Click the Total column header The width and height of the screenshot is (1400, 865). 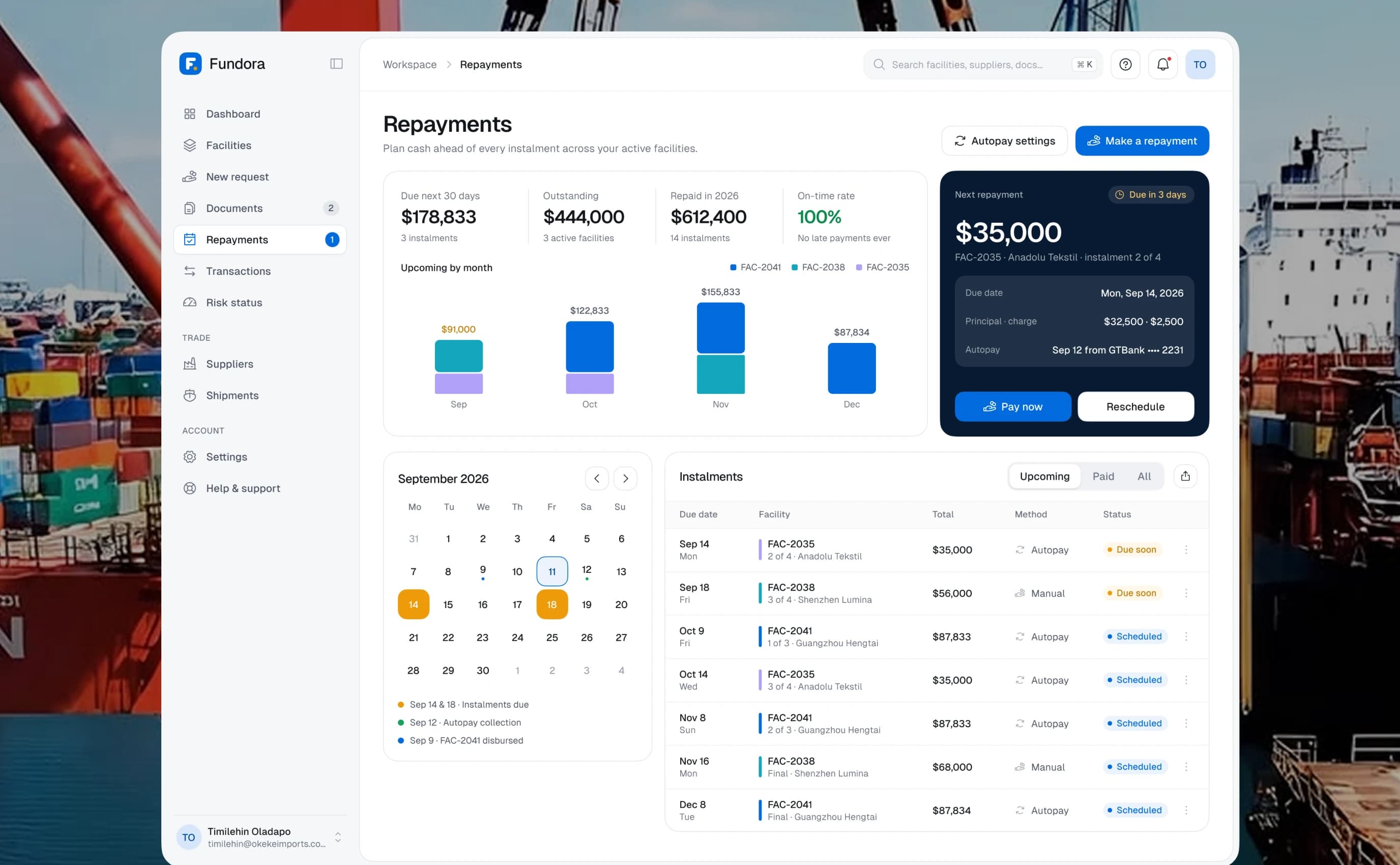coord(943,514)
